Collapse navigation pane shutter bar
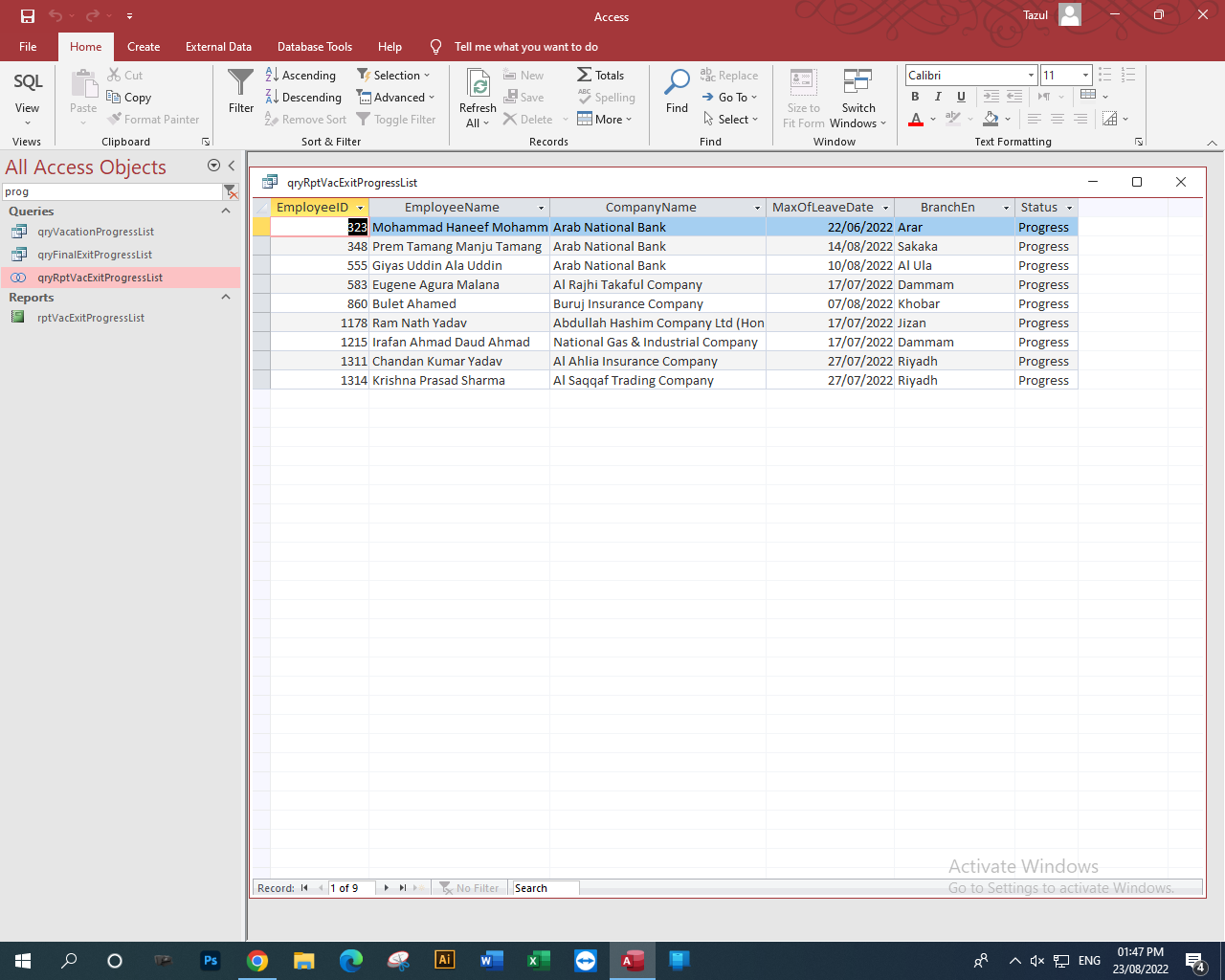 pyautogui.click(x=232, y=166)
